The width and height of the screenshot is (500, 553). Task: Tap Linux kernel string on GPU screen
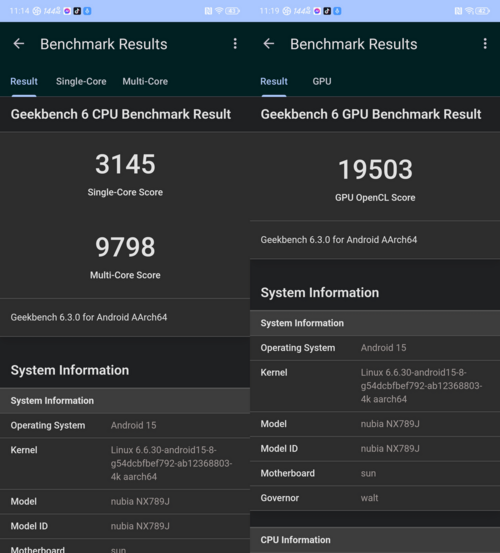point(421,386)
